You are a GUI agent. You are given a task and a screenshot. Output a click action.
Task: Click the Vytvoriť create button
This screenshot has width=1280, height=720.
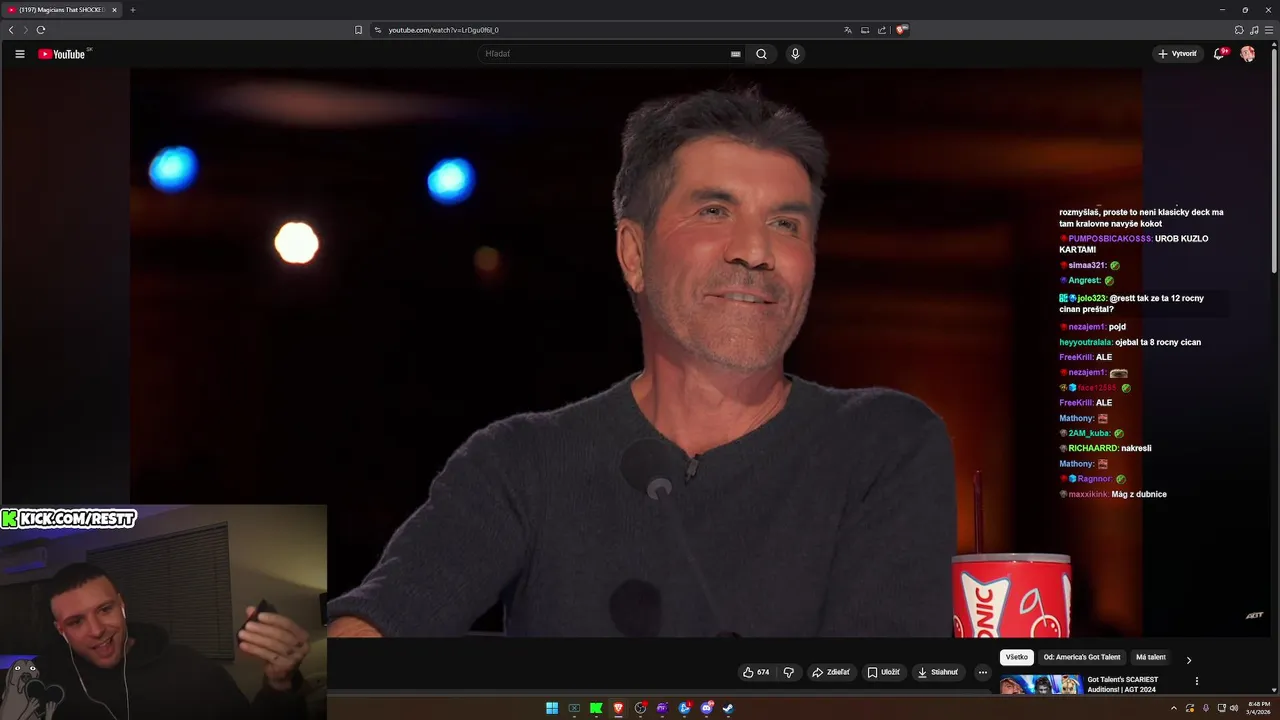[1177, 54]
